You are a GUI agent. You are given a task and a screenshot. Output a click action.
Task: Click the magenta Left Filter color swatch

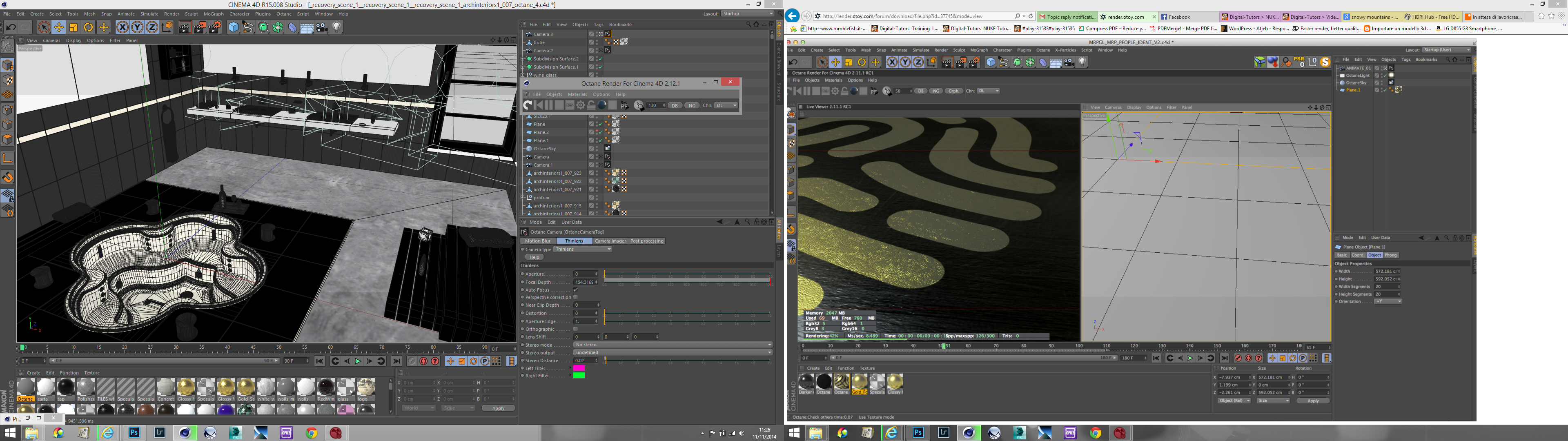(579, 368)
